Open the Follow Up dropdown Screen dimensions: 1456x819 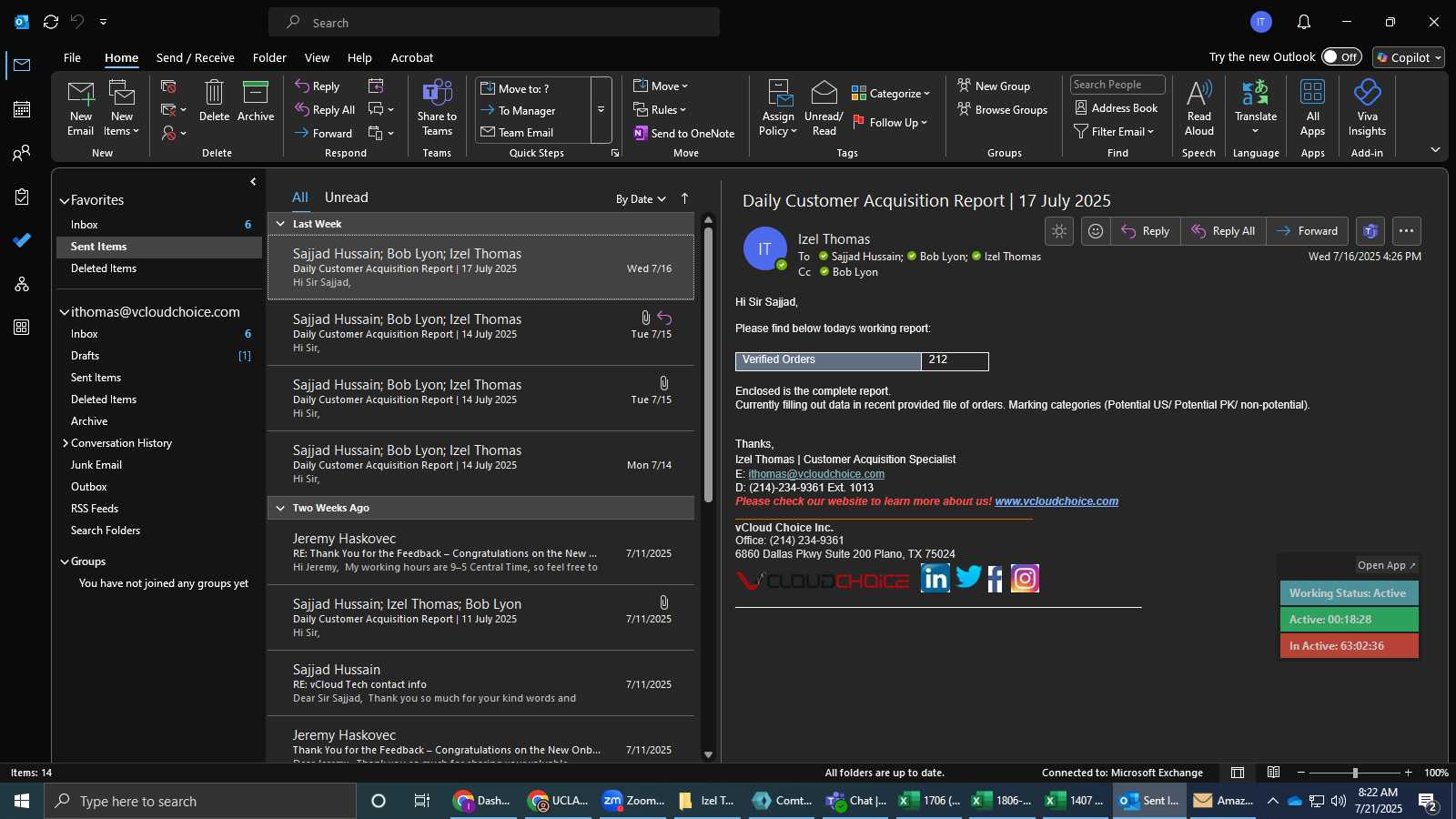(890, 122)
